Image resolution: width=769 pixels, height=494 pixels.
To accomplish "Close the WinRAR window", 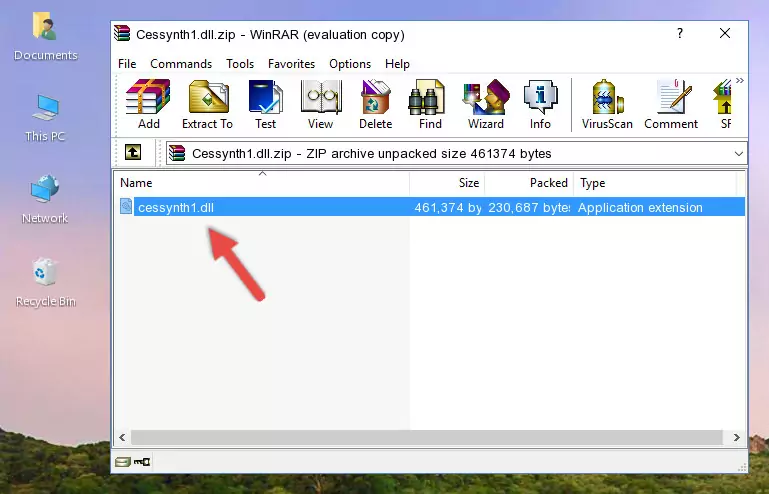I will click(725, 33).
